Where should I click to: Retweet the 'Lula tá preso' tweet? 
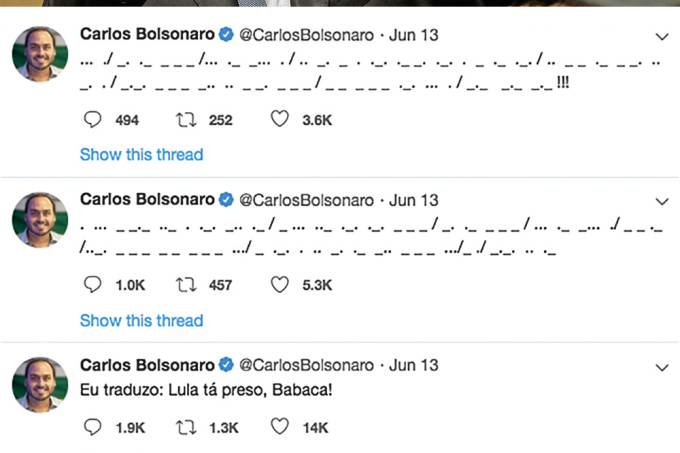pos(184,428)
